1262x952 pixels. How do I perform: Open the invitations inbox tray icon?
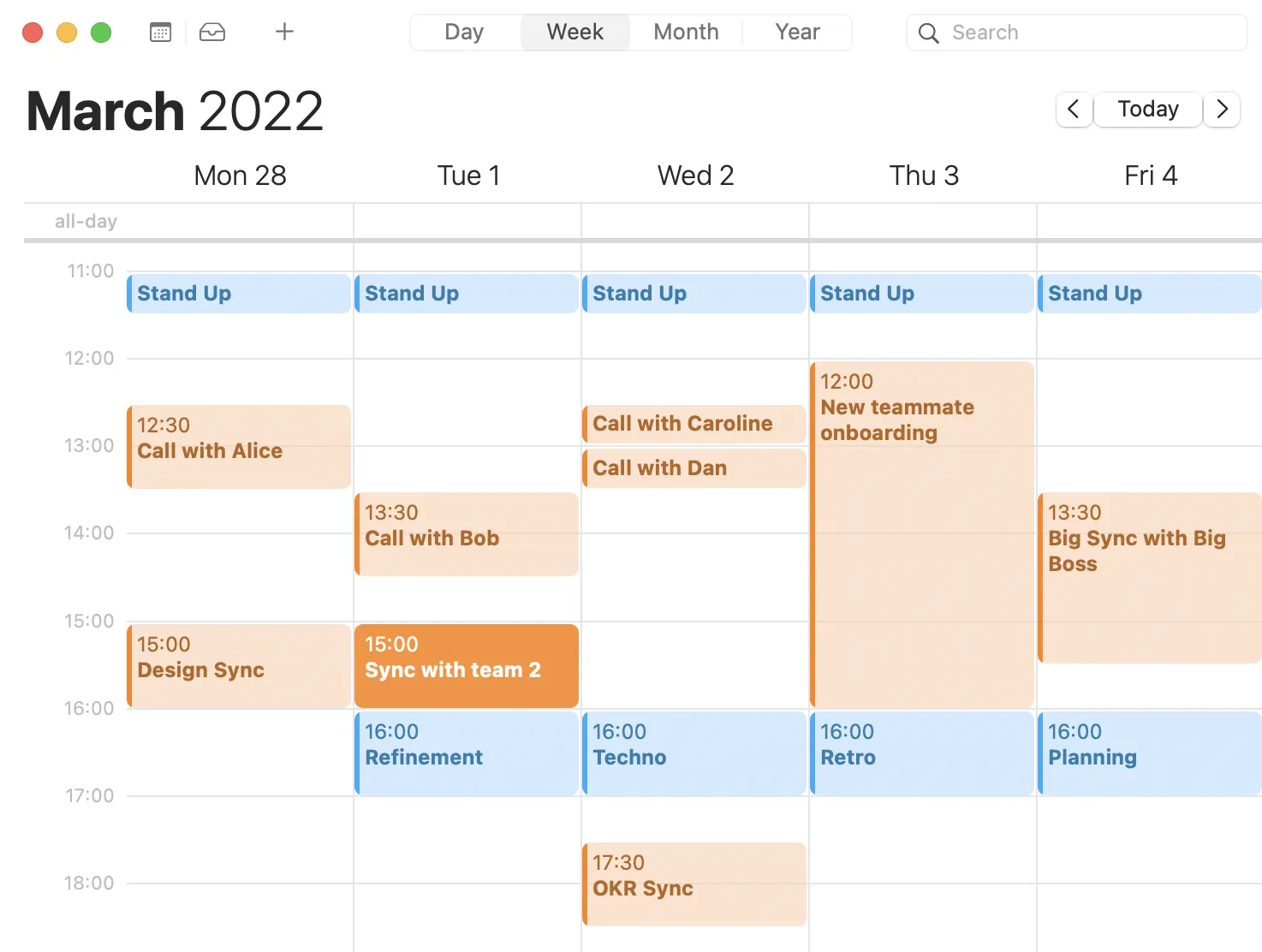211,32
